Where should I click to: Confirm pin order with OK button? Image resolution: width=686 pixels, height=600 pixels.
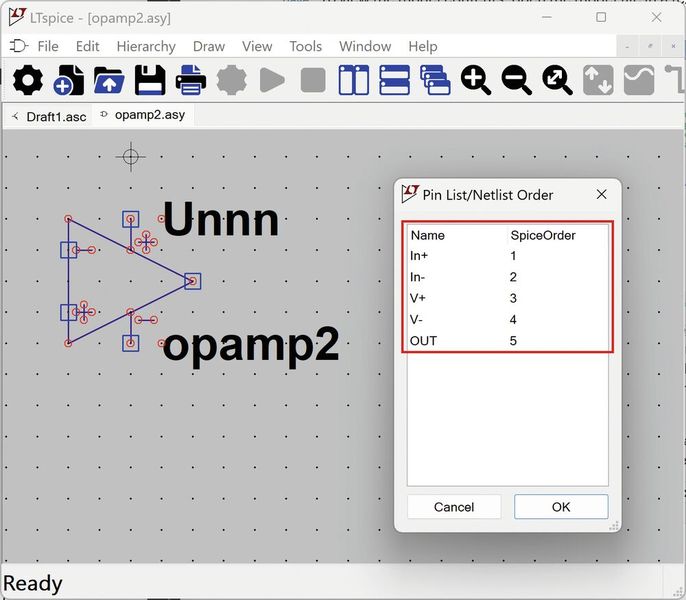[x=561, y=507]
